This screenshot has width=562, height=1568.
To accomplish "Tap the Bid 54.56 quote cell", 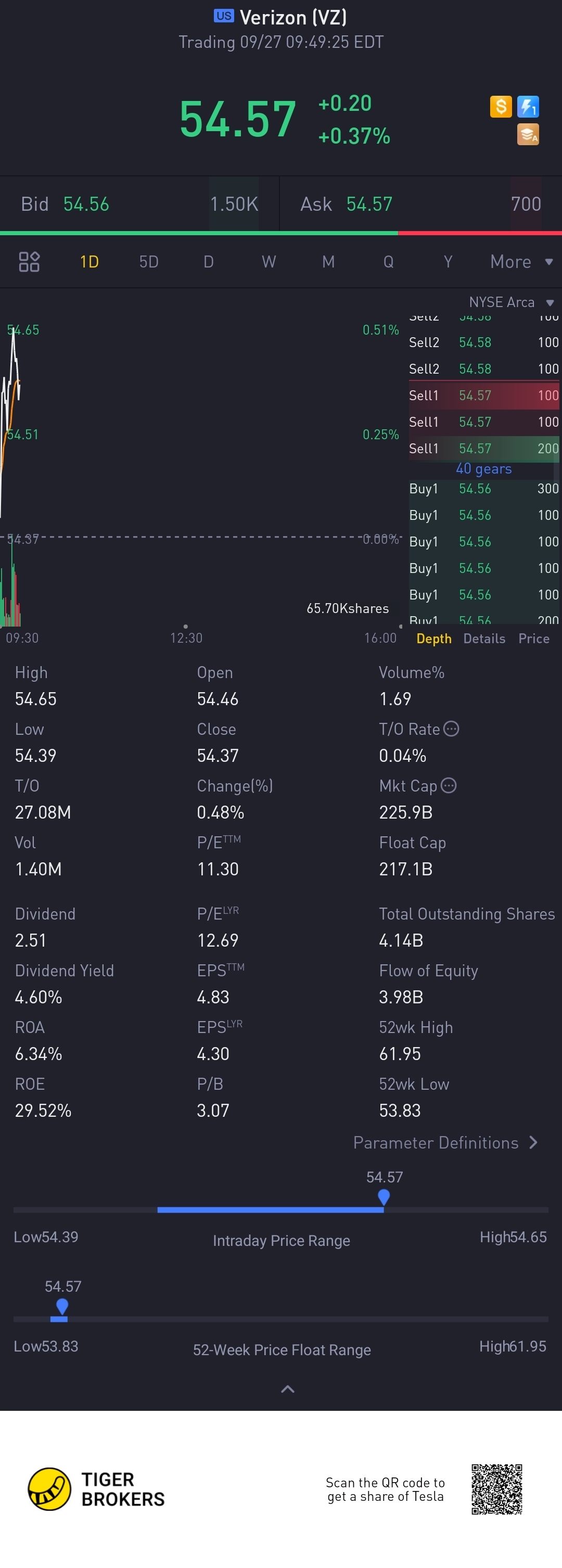I will pos(139,204).
